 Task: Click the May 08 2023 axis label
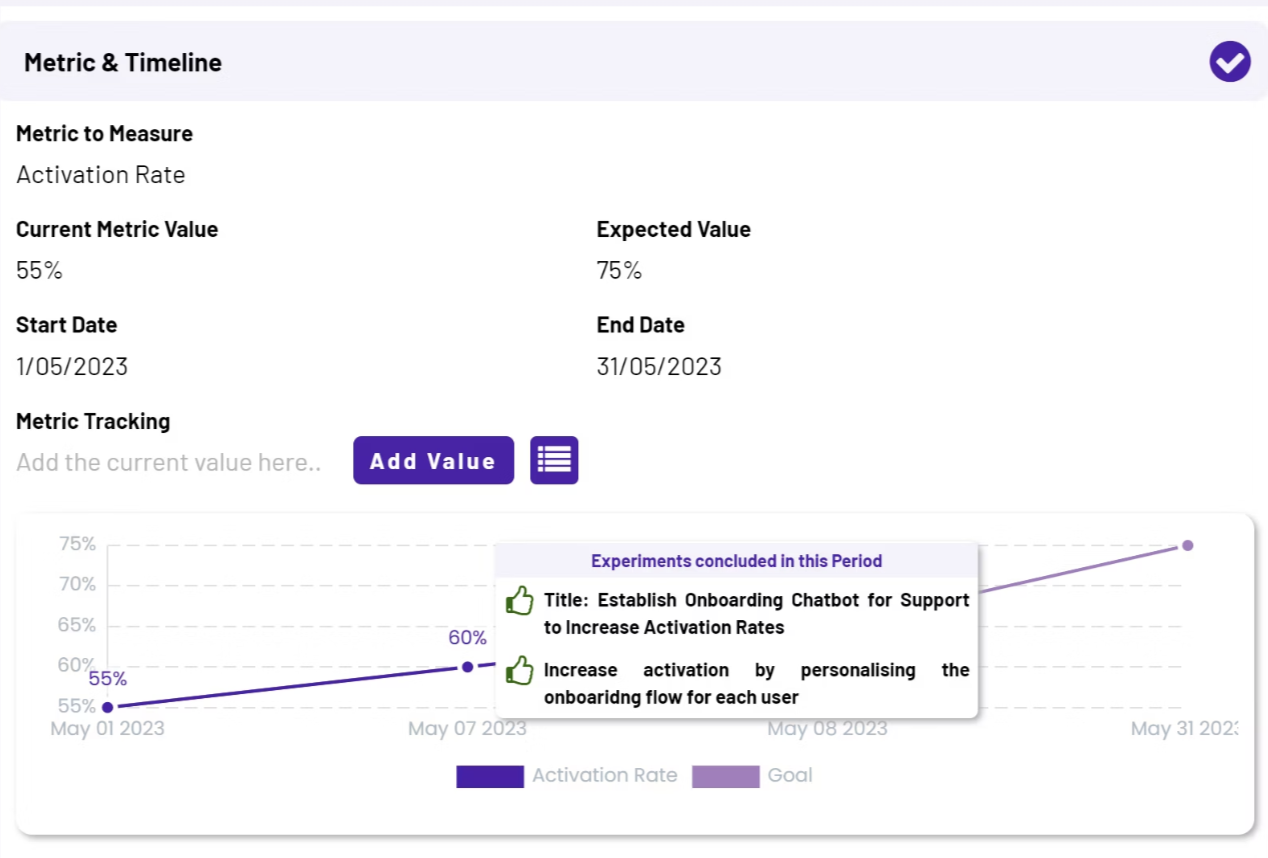tap(827, 728)
